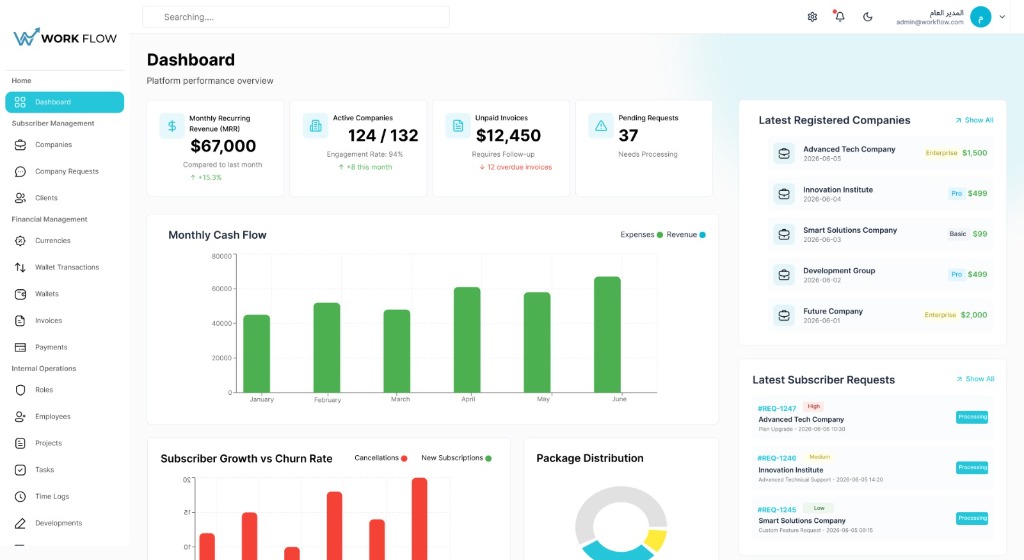This screenshot has height=560, width=1024.
Task: Click the building icon on Active Companies card
Action: (x=315, y=126)
